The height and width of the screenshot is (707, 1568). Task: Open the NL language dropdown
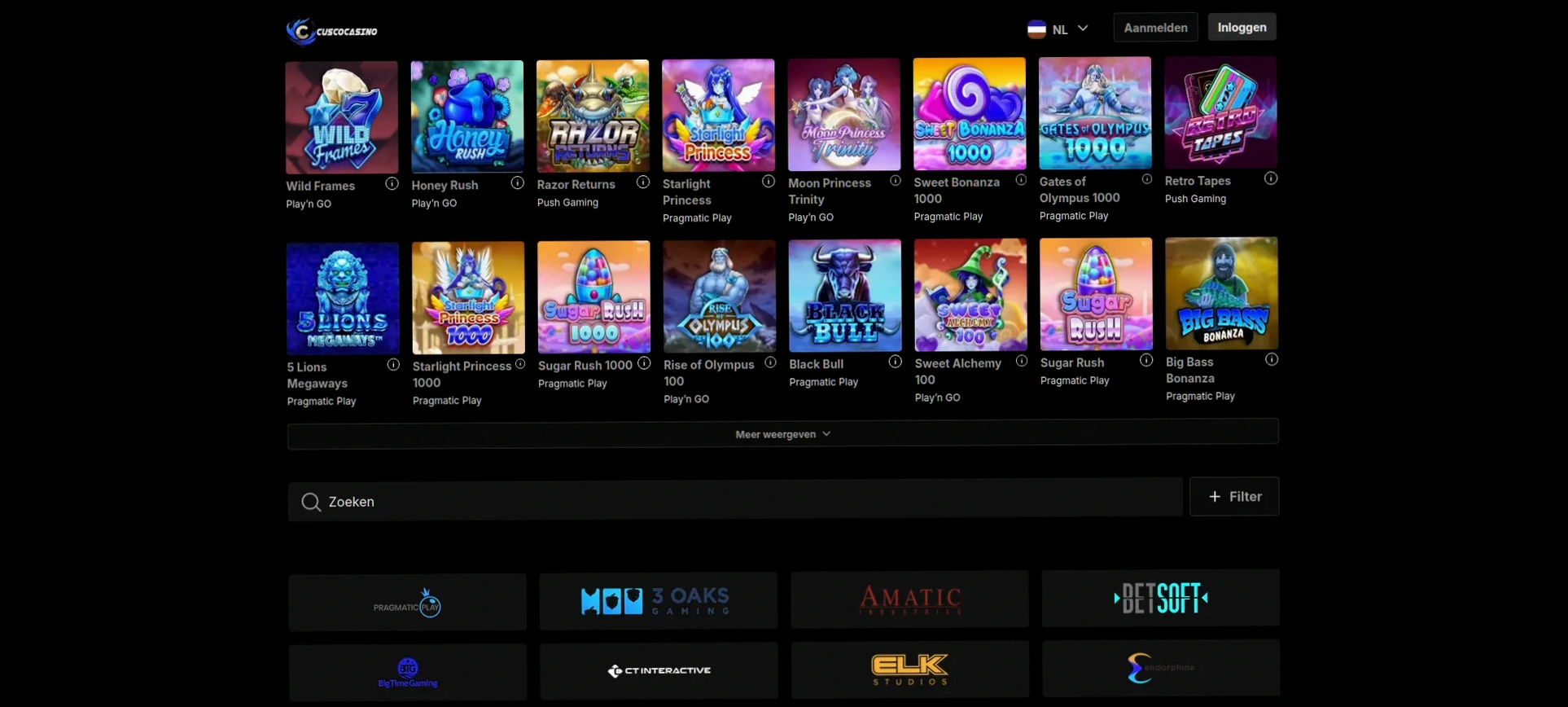pyautogui.click(x=1058, y=29)
